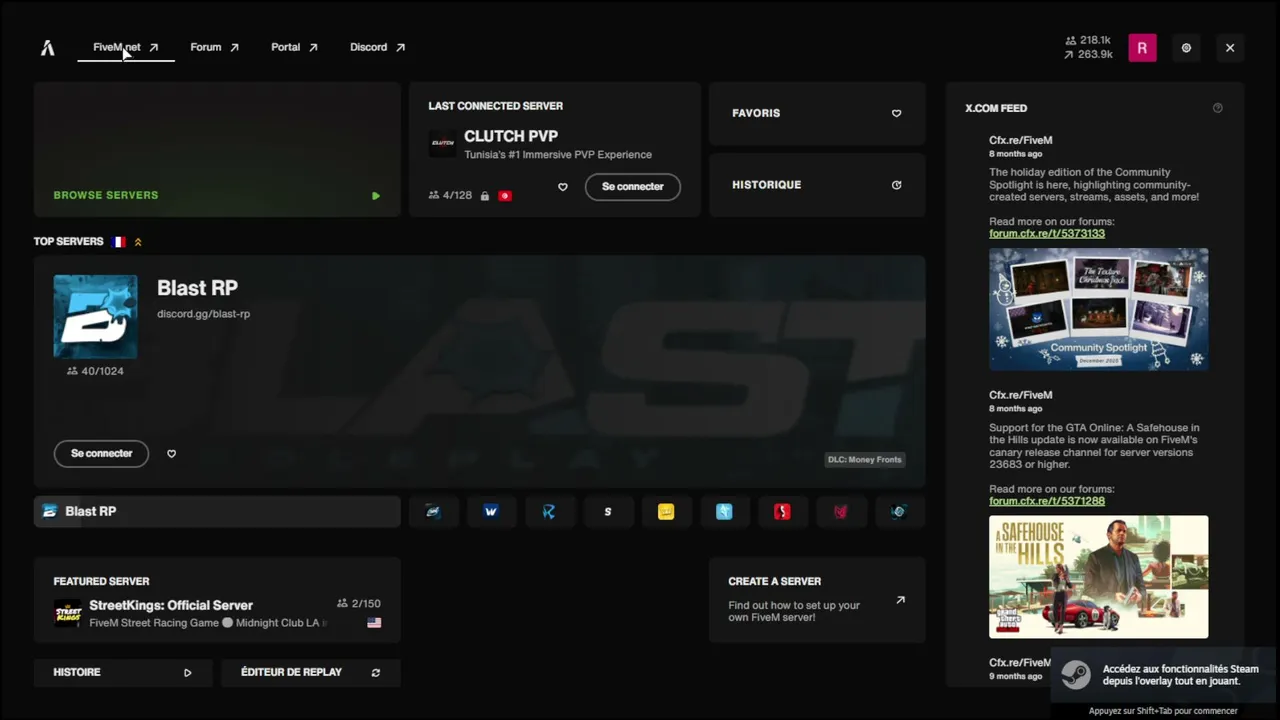1280x720 pixels.
Task: Click the heart icon on the Favoris card
Action: click(x=896, y=113)
